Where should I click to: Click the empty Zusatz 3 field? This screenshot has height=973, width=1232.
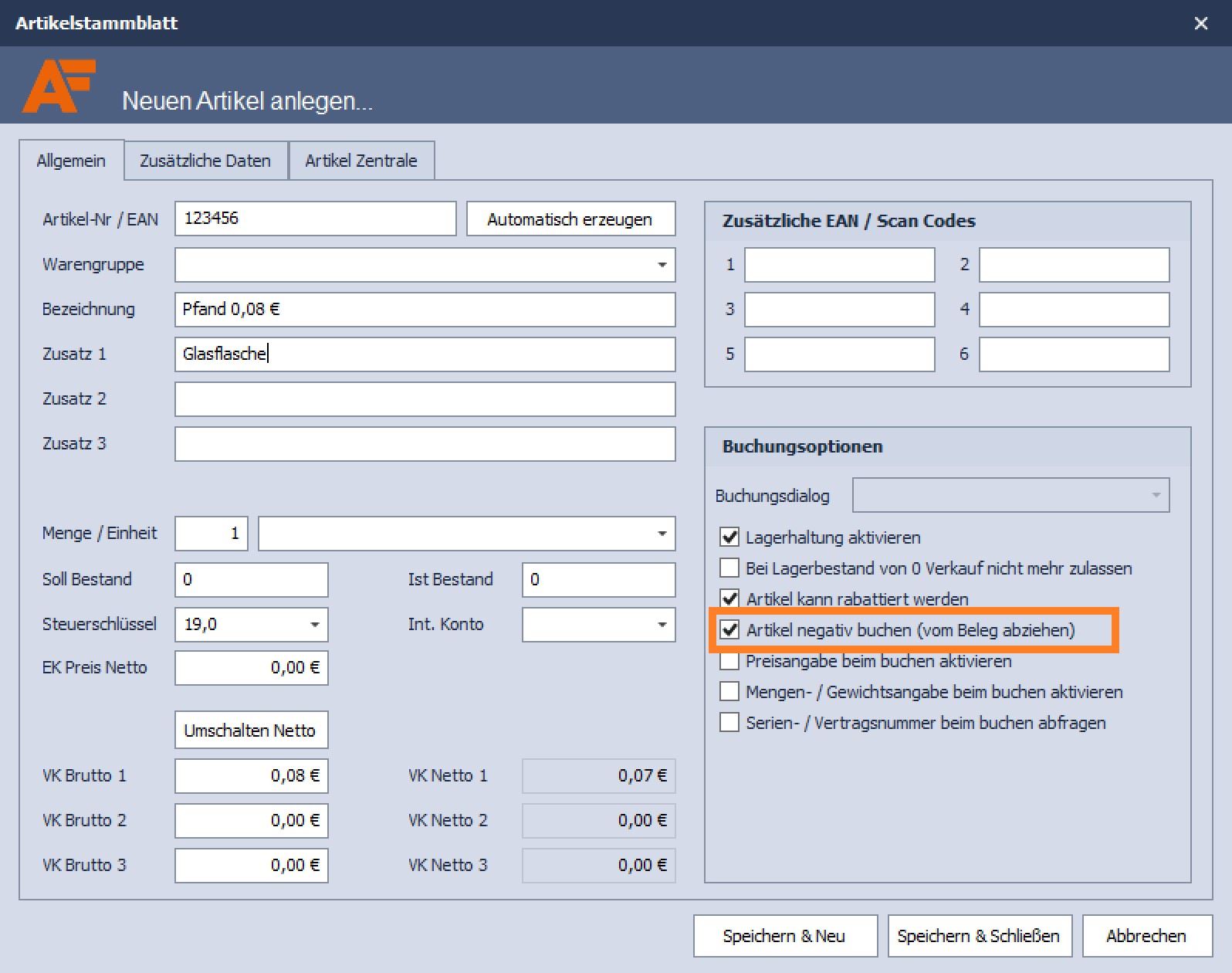pos(425,444)
